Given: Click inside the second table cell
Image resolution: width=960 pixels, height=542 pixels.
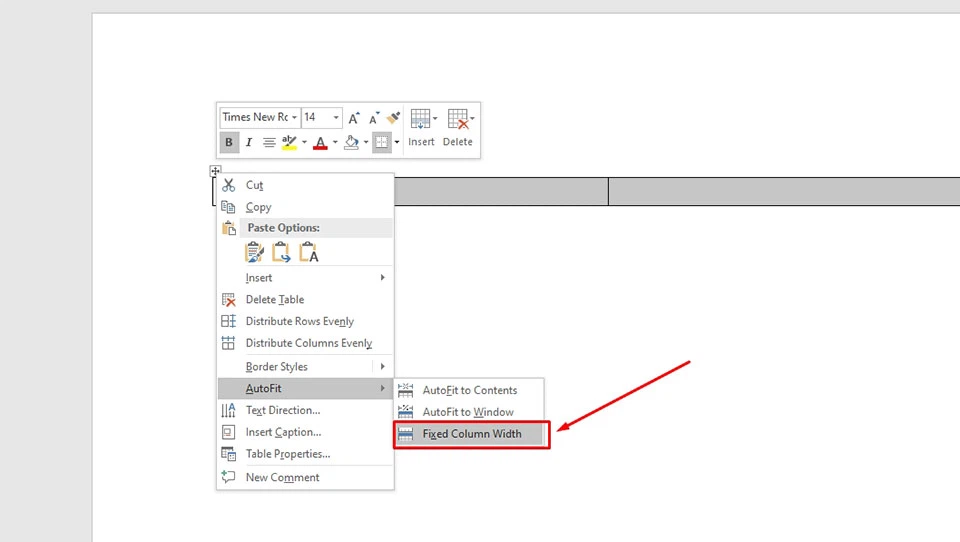Looking at the screenshot, I should (500, 191).
